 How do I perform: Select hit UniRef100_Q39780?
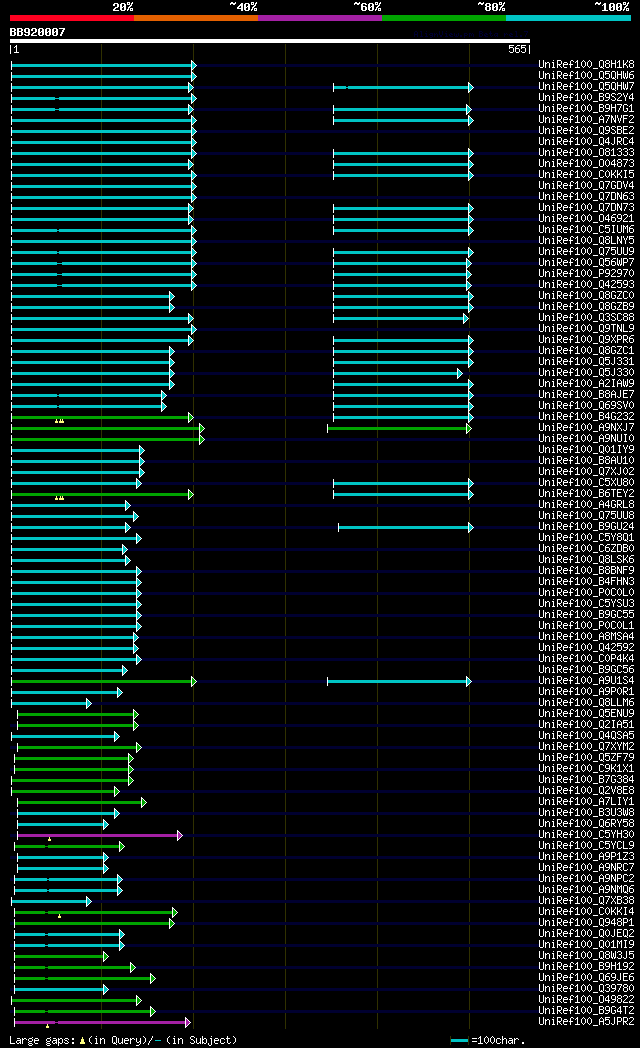coord(587,989)
